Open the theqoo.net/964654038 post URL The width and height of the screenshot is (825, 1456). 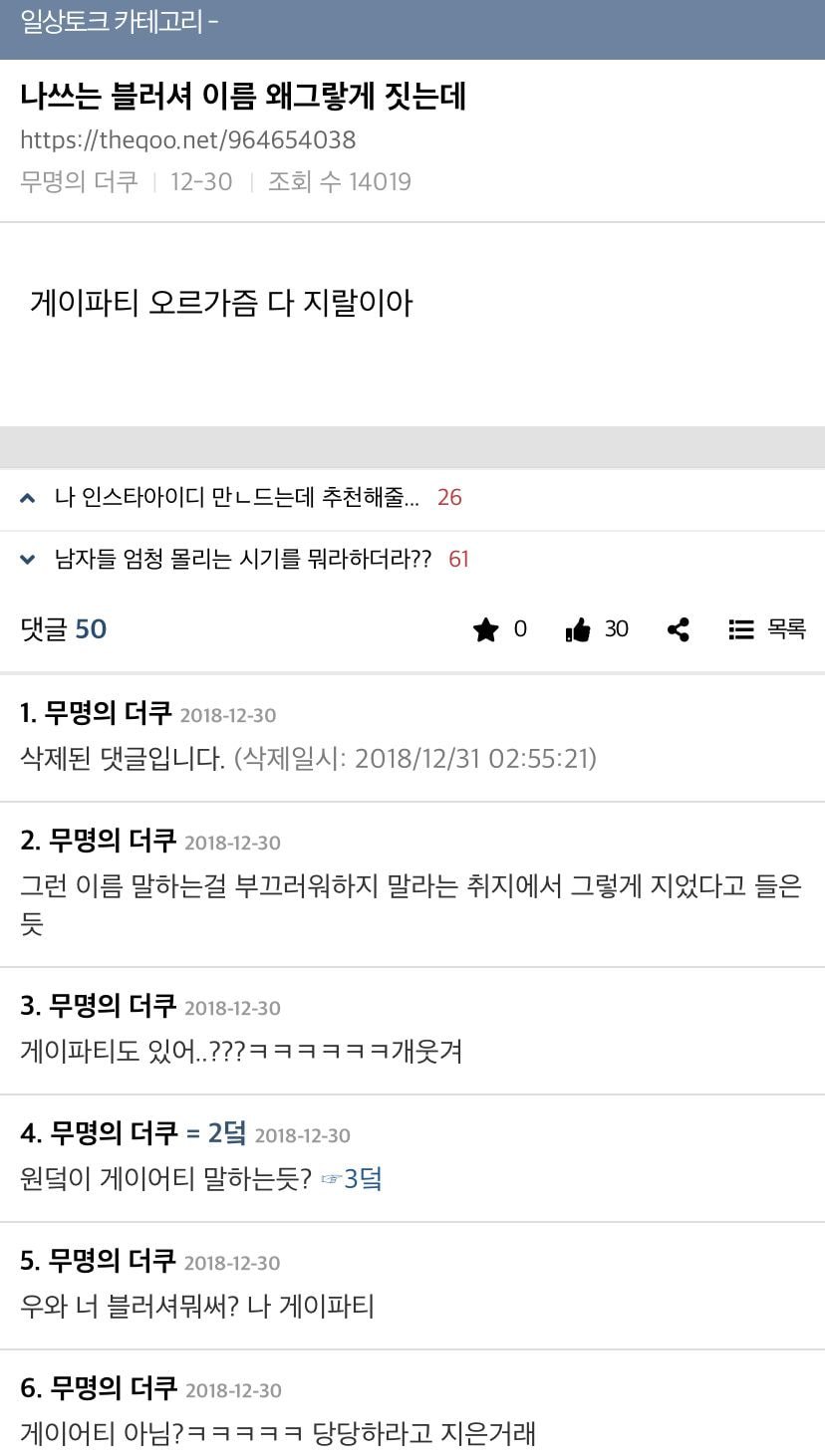[187, 139]
